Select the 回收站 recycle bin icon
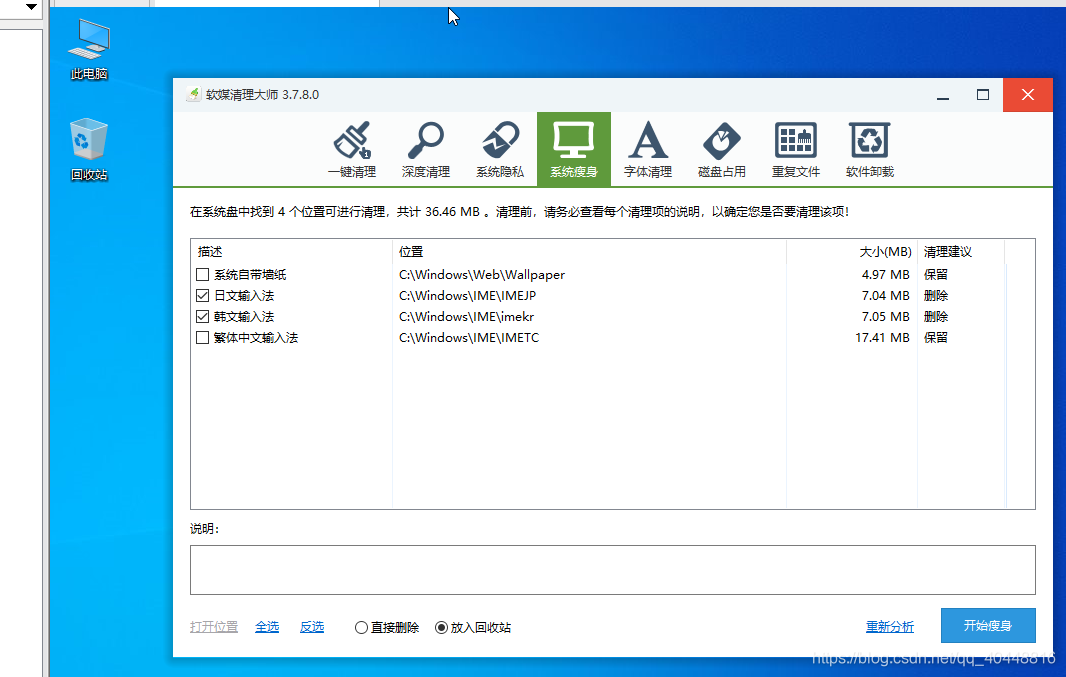The width and height of the screenshot is (1066, 677). click(89, 150)
